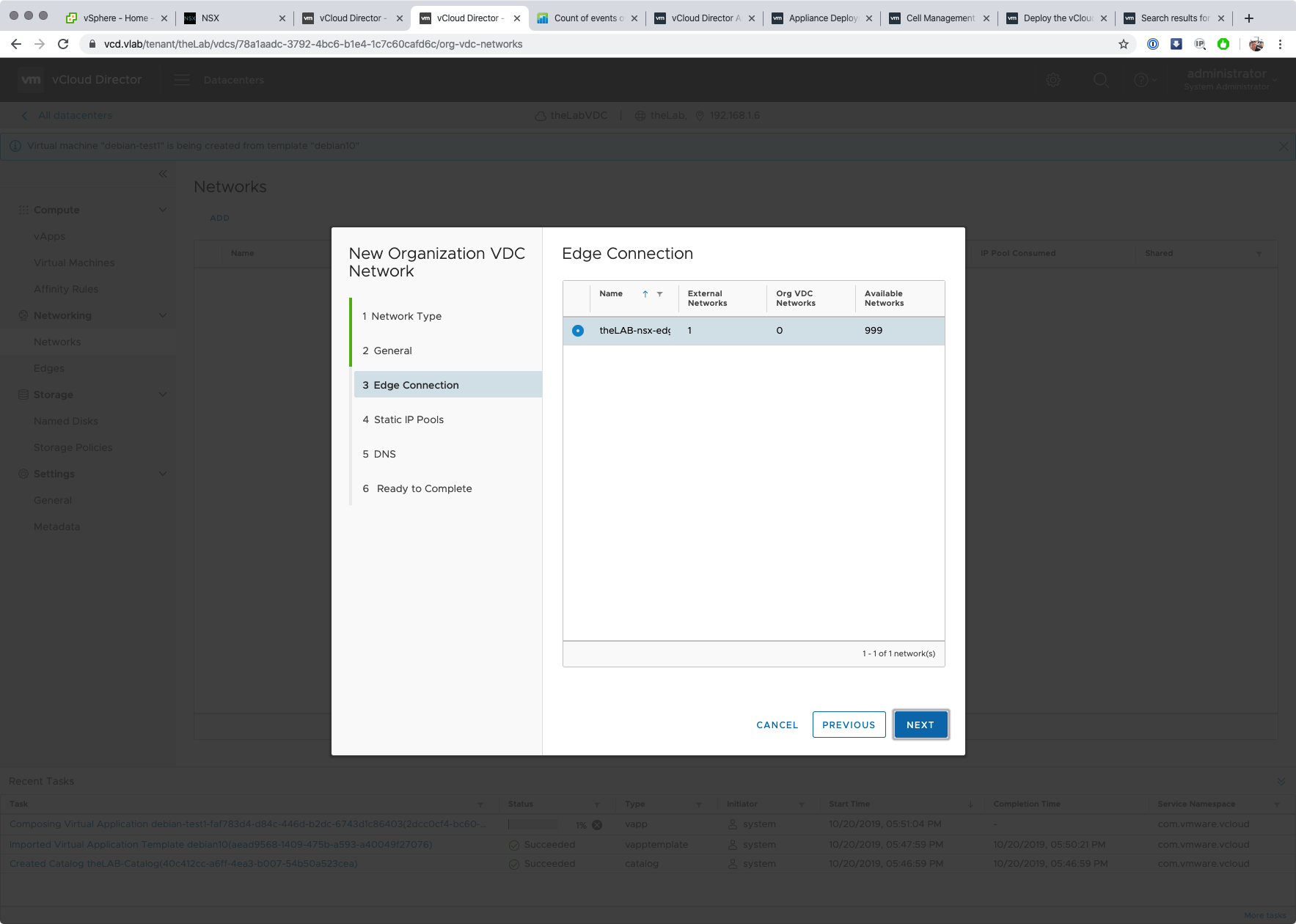Click the External Networks column header
Viewport: 1296px width, 924px height.
coord(707,298)
